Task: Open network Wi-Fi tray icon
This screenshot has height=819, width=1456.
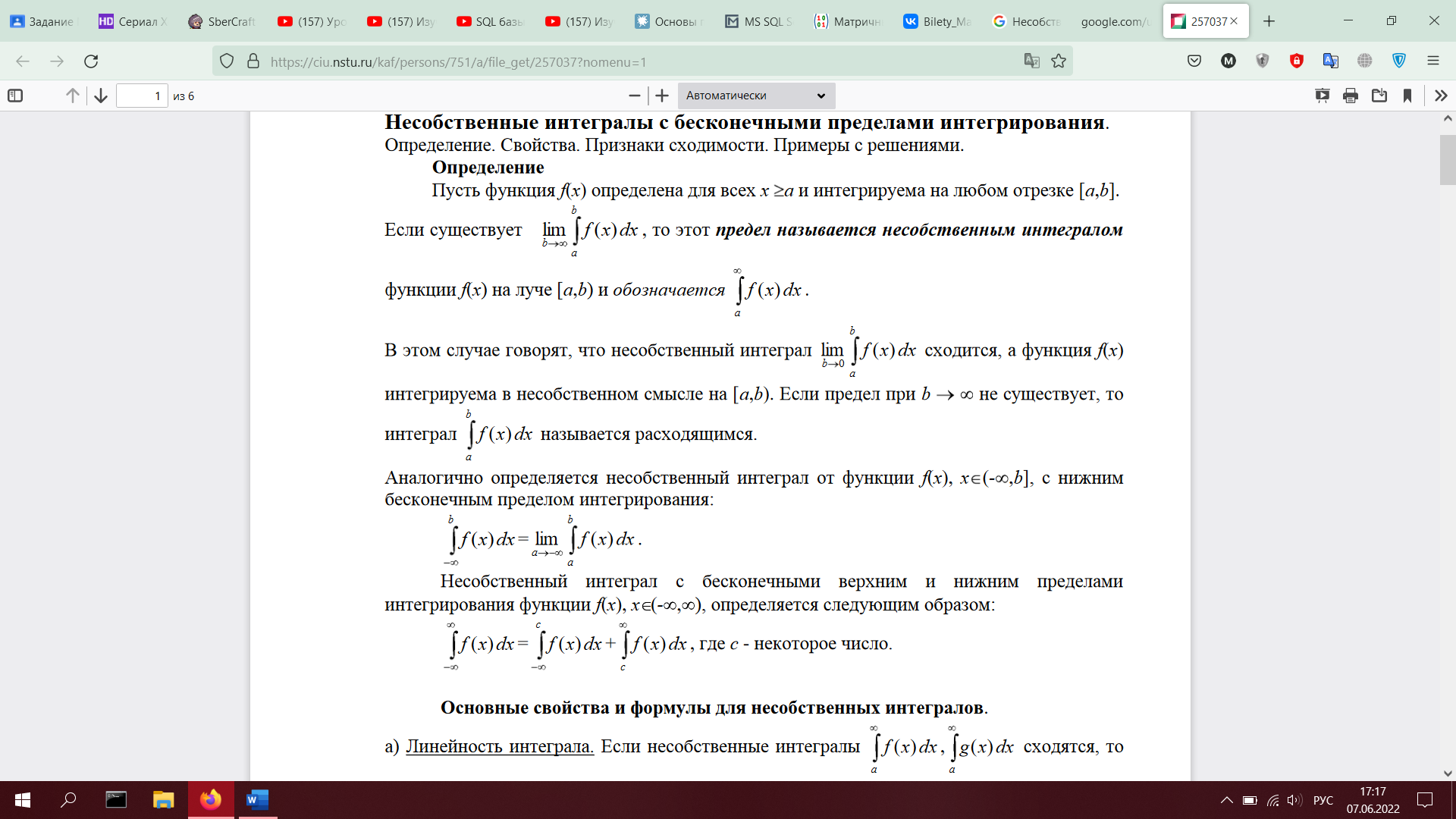Action: tap(1273, 800)
